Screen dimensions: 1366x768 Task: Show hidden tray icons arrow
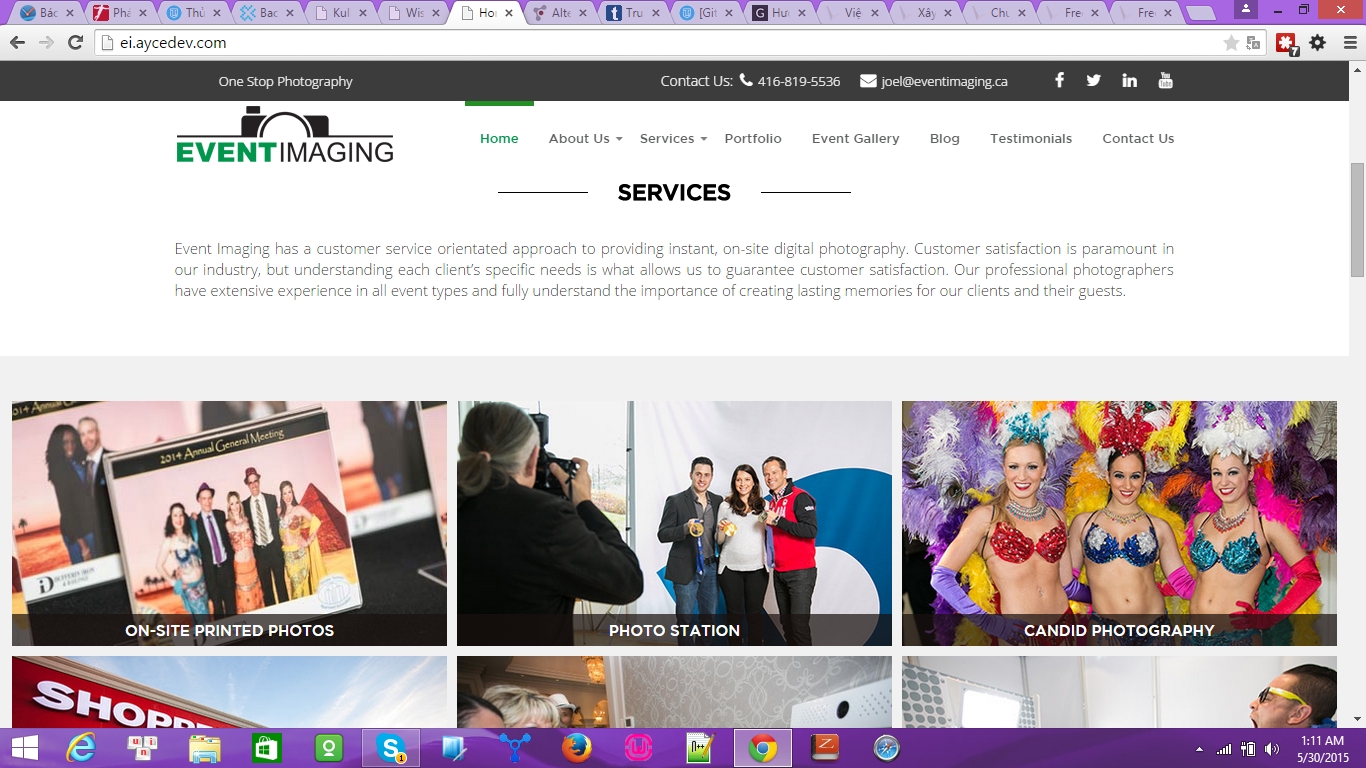click(1199, 749)
